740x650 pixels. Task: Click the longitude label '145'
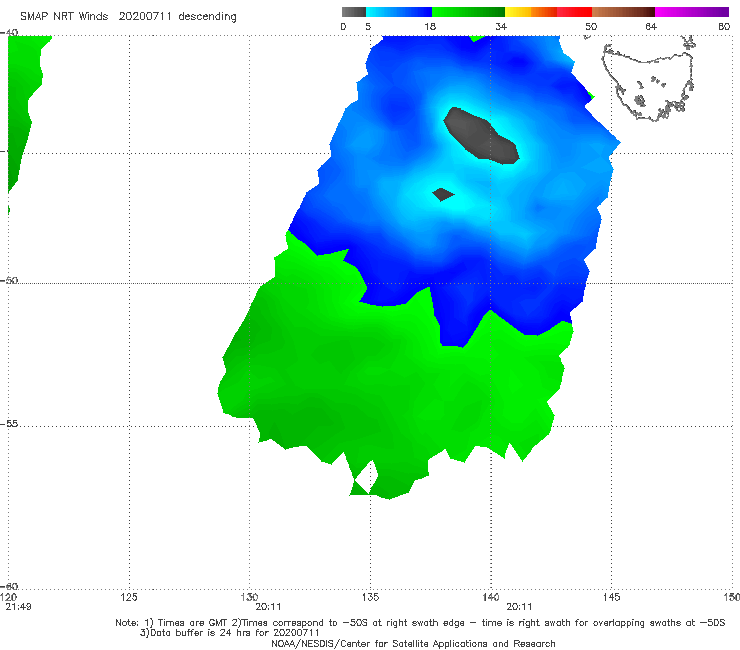tap(612, 597)
